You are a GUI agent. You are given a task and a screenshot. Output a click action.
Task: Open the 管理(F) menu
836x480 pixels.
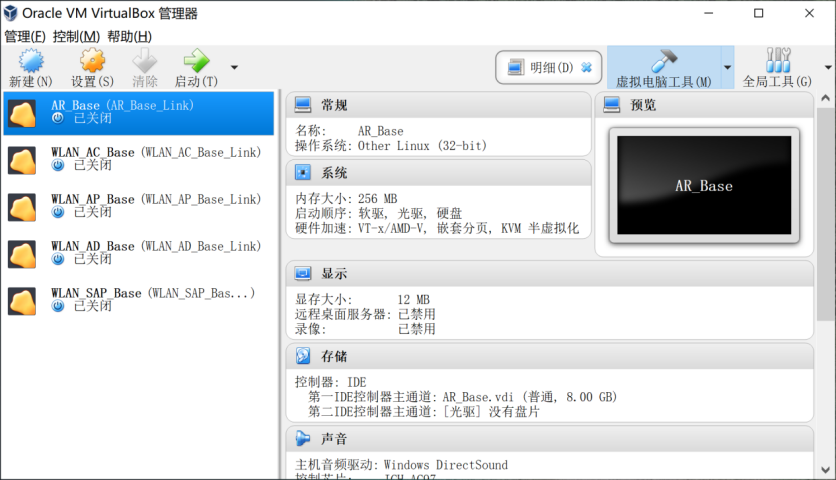click(x=25, y=36)
